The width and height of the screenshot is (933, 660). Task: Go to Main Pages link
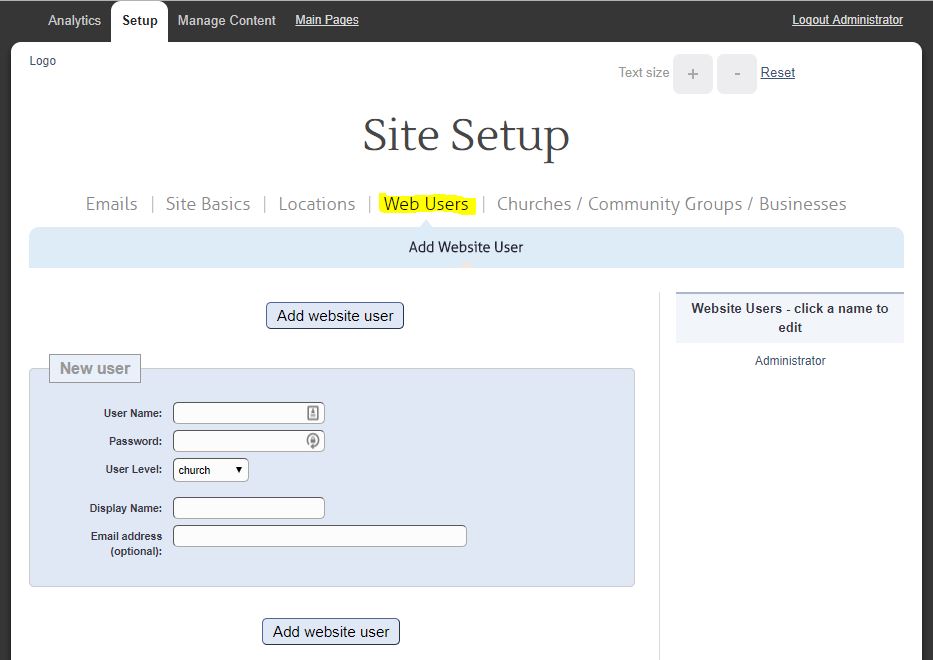(x=327, y=20)
